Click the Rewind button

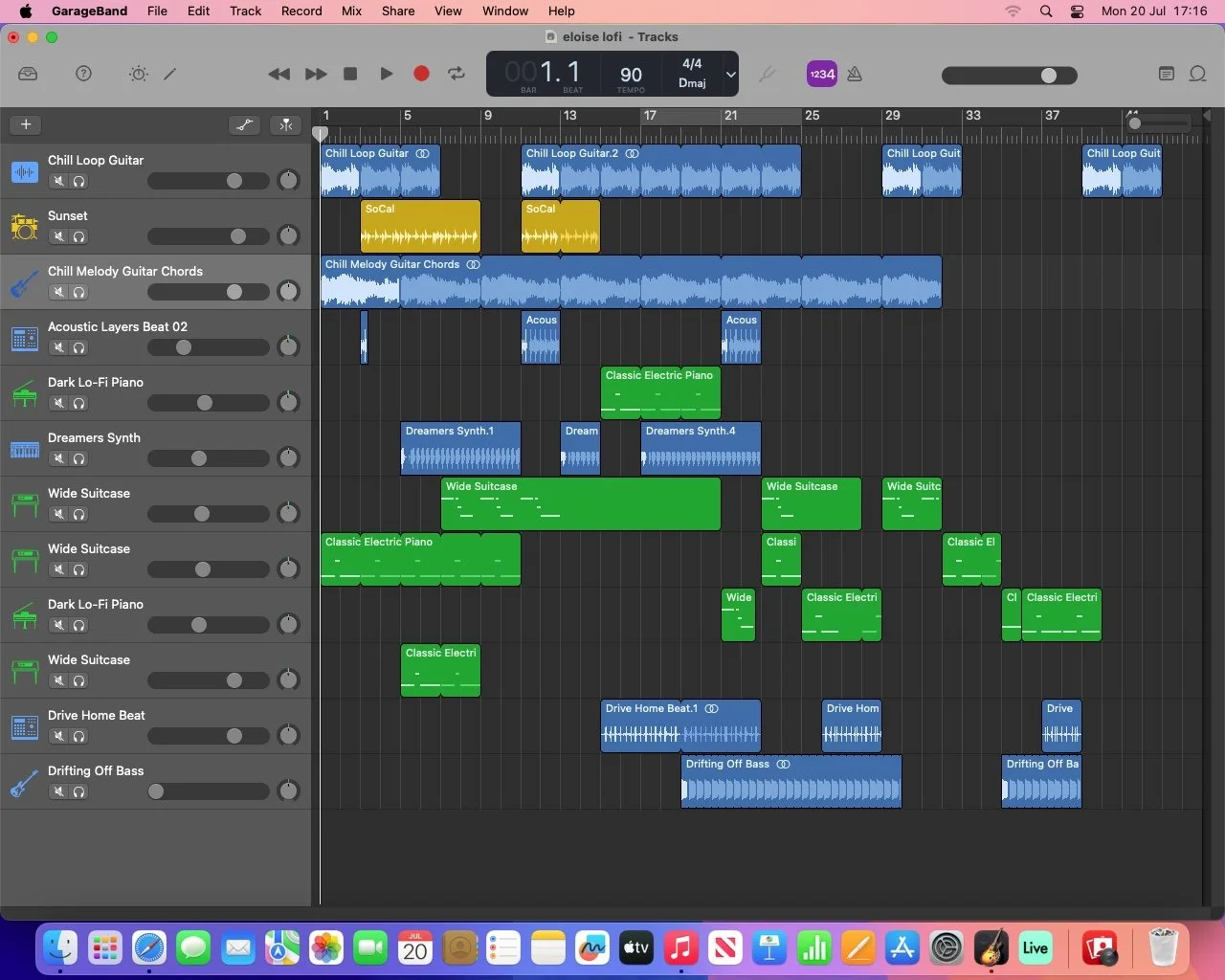point(278,74)
